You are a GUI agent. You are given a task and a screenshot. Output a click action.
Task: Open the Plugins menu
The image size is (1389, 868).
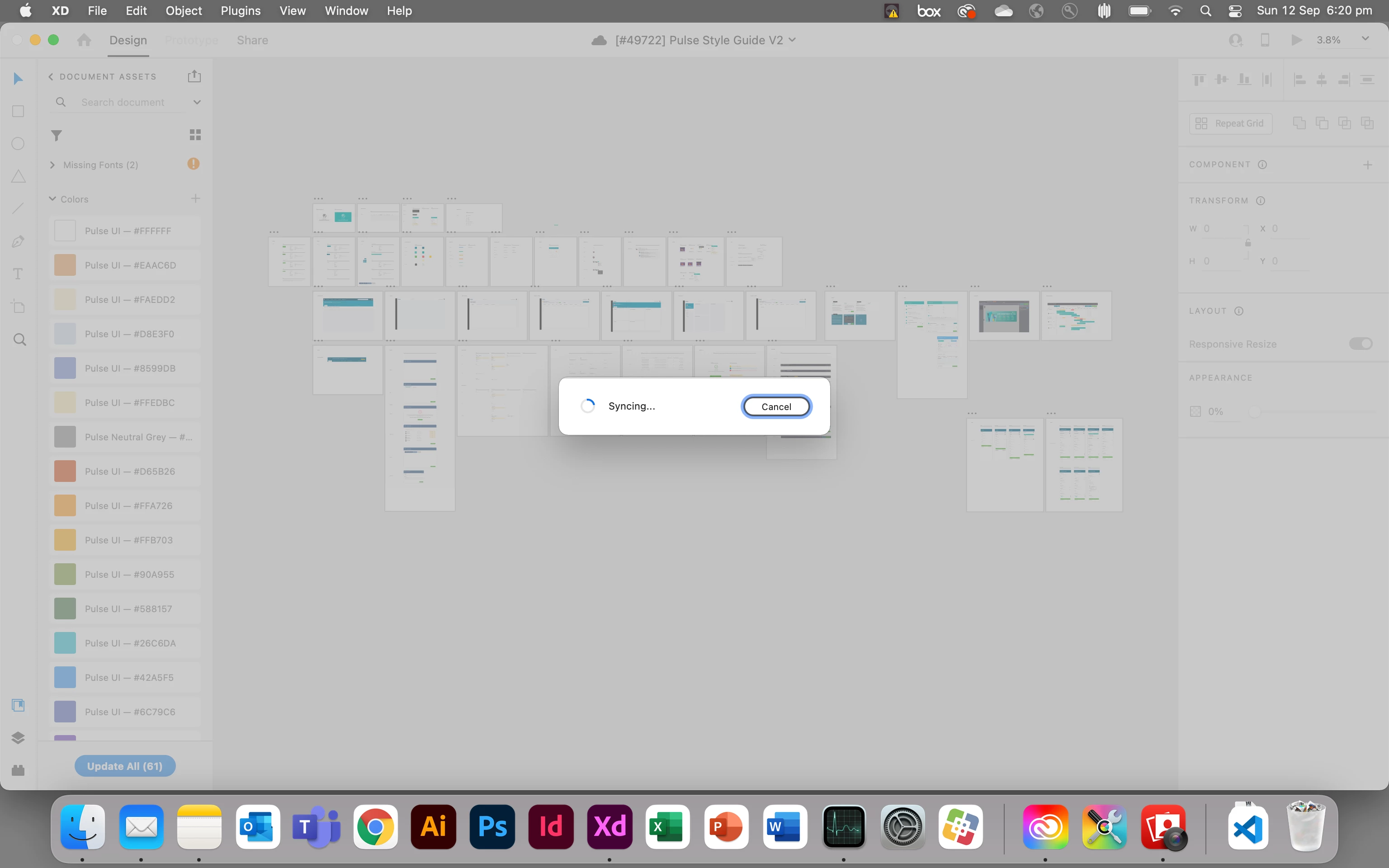click(241, 10)
